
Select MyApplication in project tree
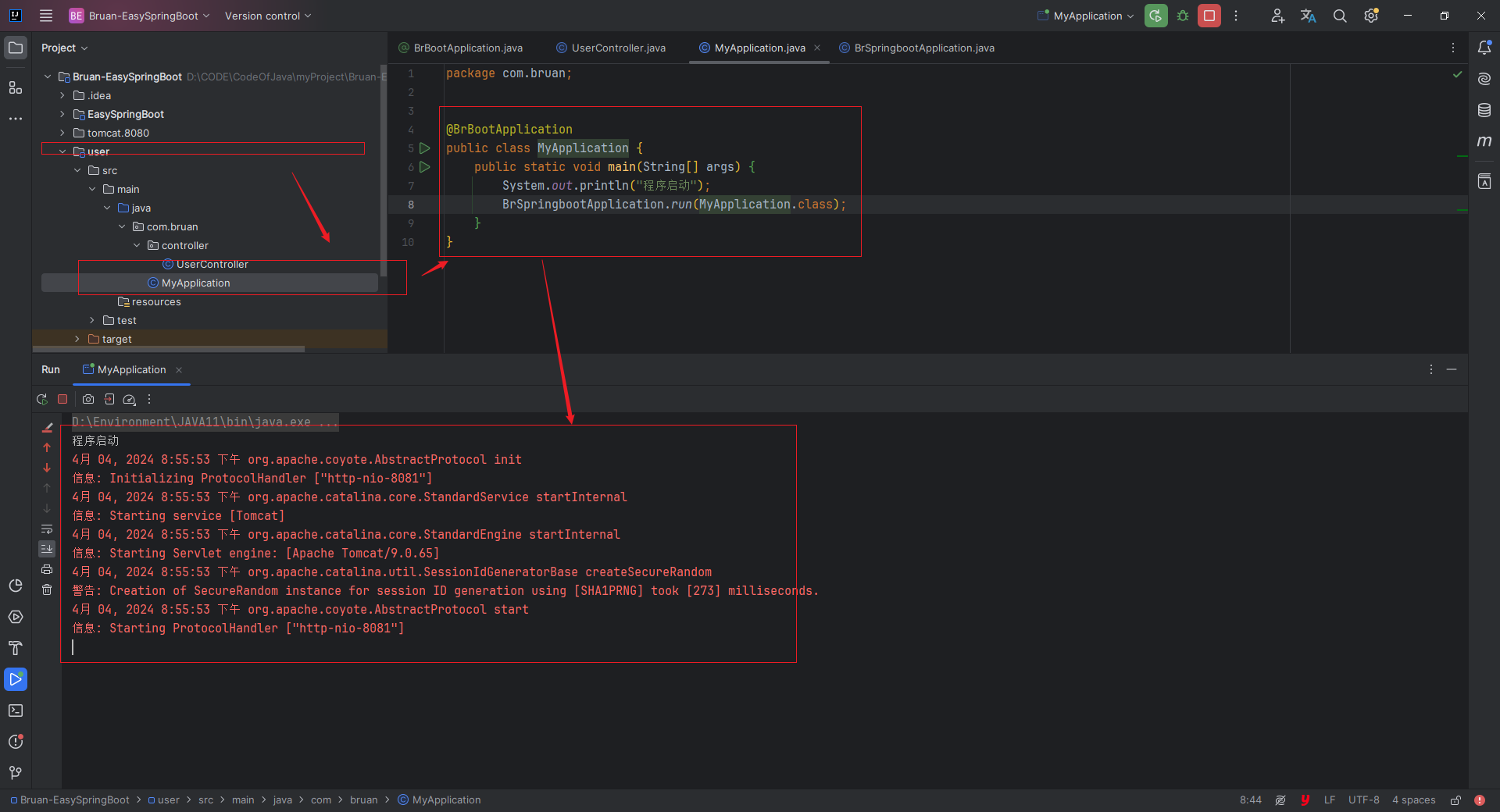click(189, 283)
